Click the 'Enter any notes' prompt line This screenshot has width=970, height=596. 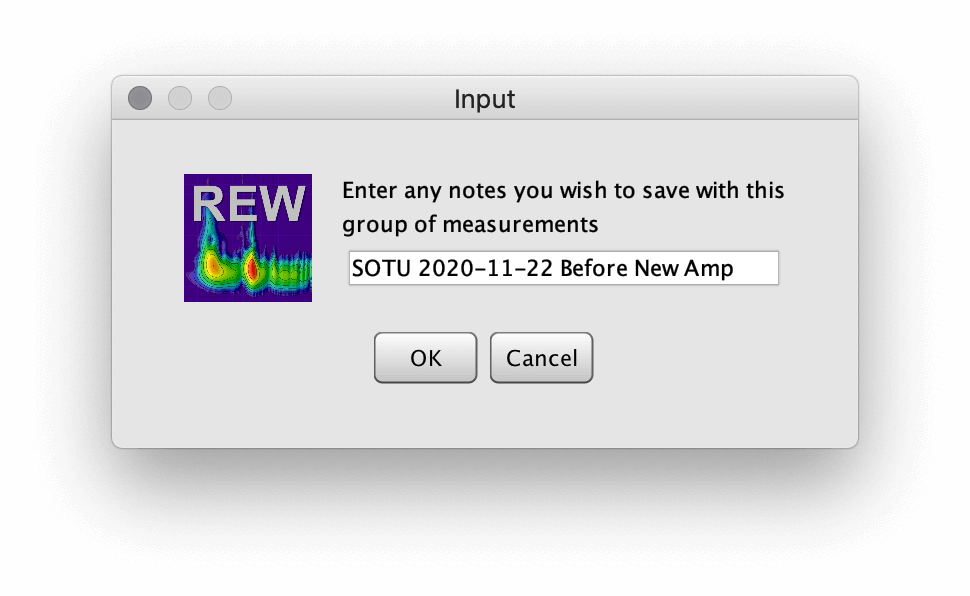tap(563, 191)
